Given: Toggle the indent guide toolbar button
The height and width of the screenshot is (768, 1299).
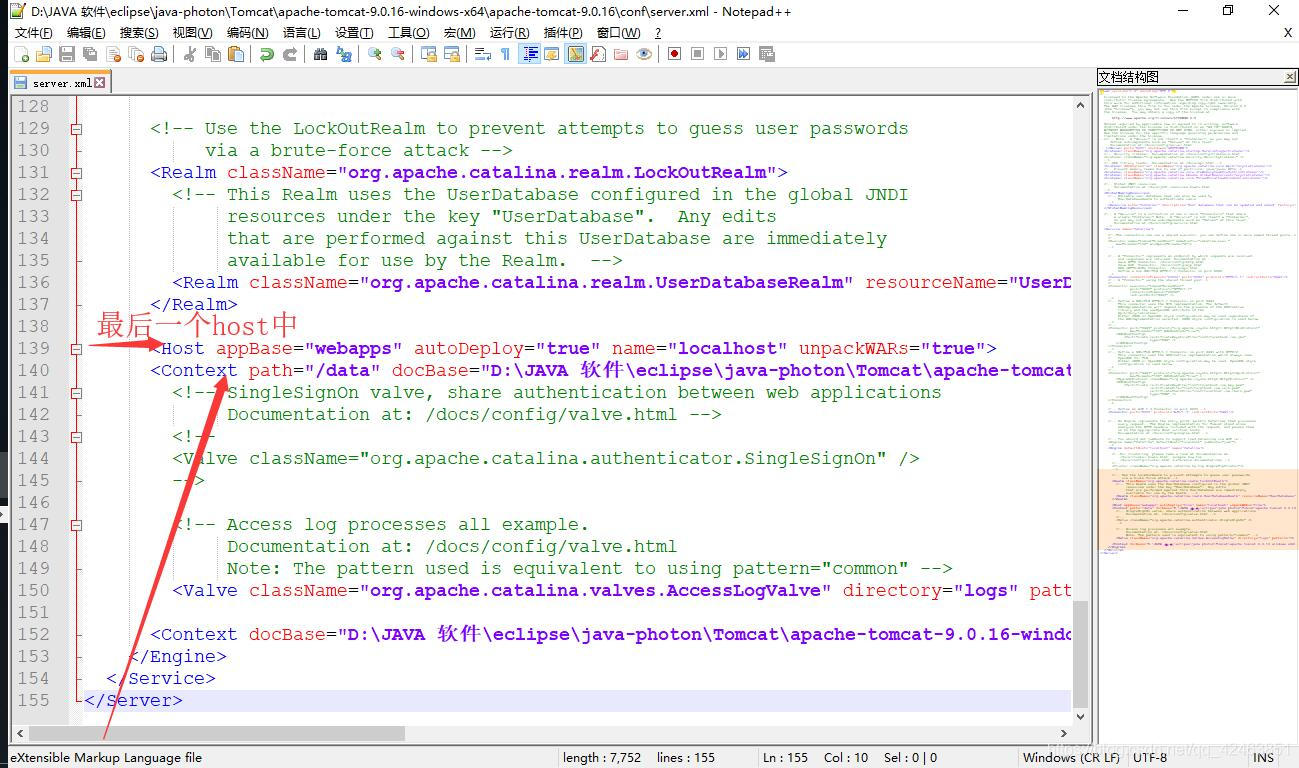Looking at the screenshot, I should [x=528, y=54].
